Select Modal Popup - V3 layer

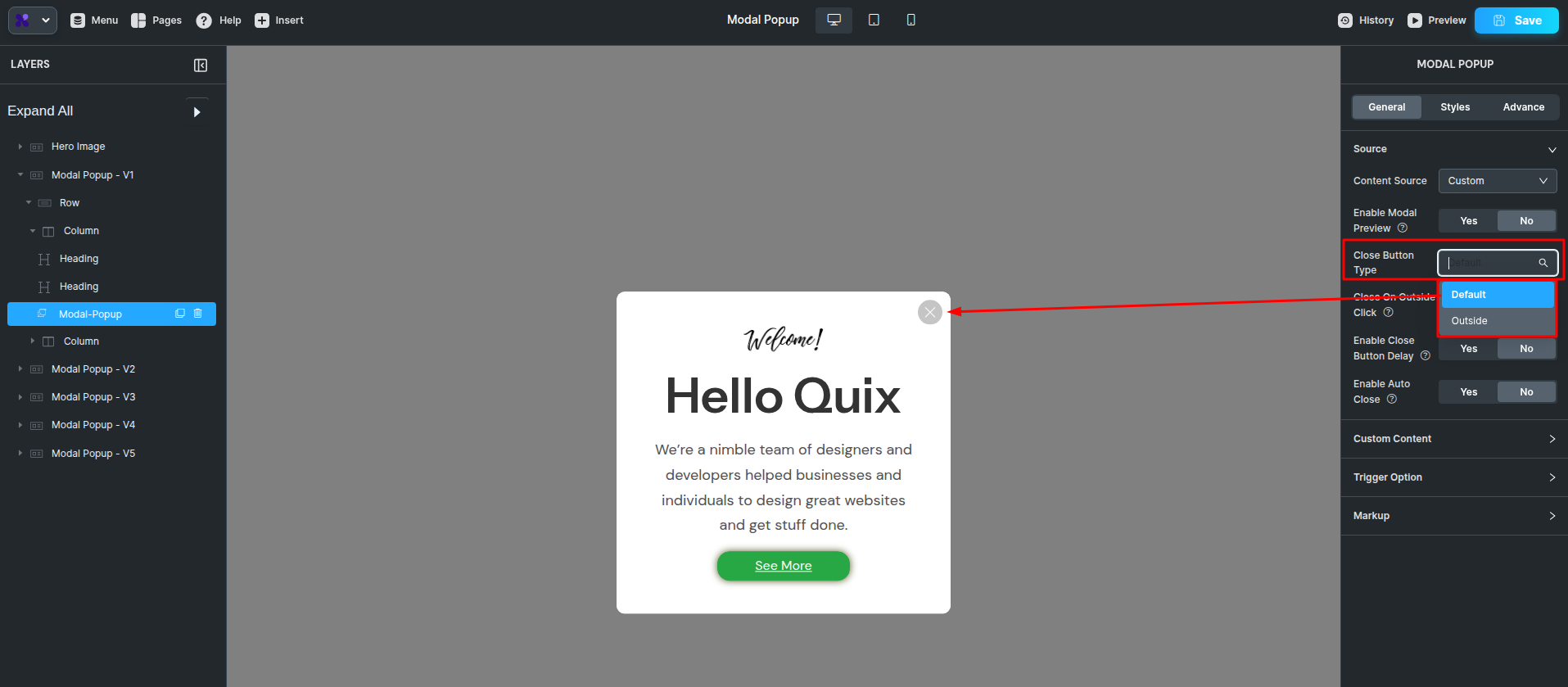pyautogui.click(x=93, y=397)
